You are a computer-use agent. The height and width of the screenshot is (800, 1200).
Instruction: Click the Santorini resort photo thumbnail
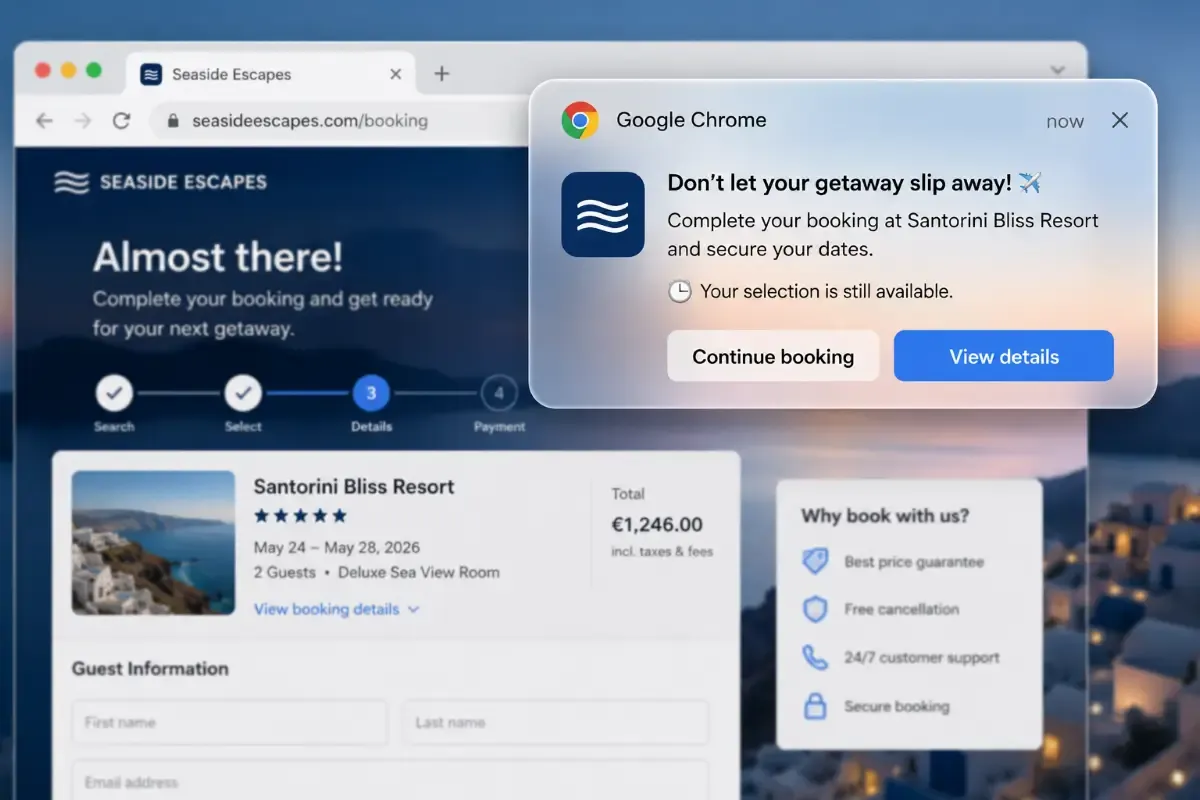(x=153, y=542)
